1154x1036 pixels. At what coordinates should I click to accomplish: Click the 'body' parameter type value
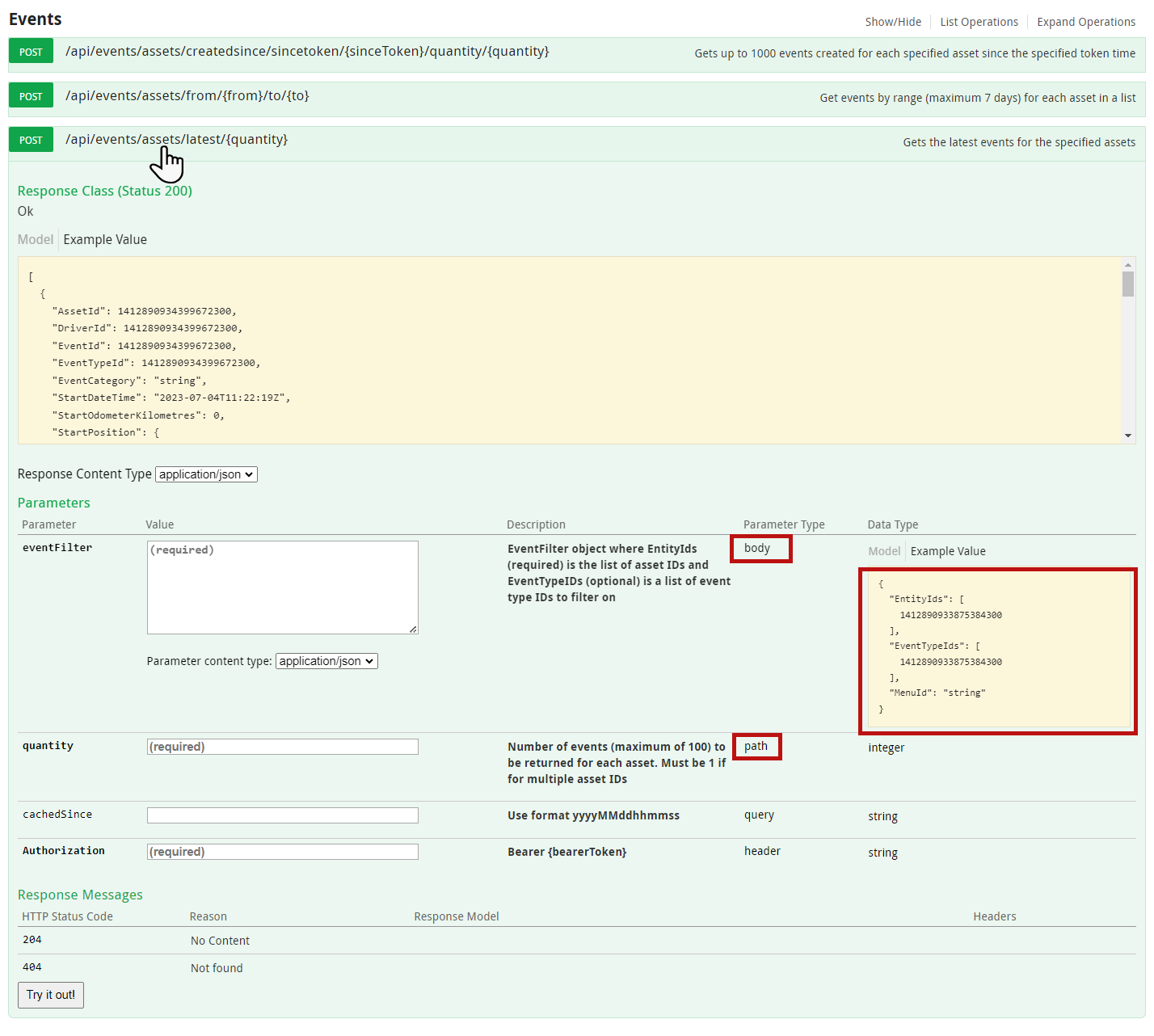757,548
